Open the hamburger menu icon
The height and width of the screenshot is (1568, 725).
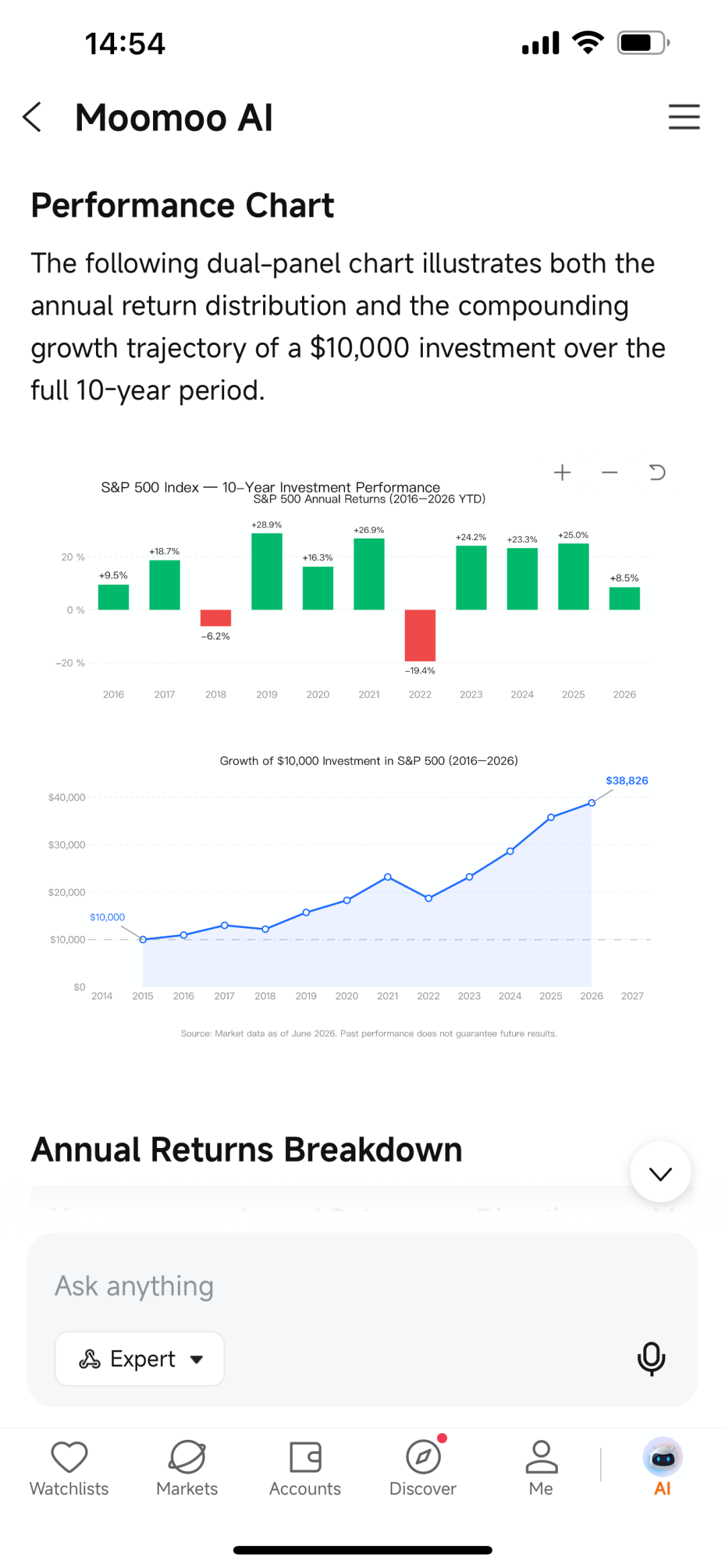[x=684, y=117]
